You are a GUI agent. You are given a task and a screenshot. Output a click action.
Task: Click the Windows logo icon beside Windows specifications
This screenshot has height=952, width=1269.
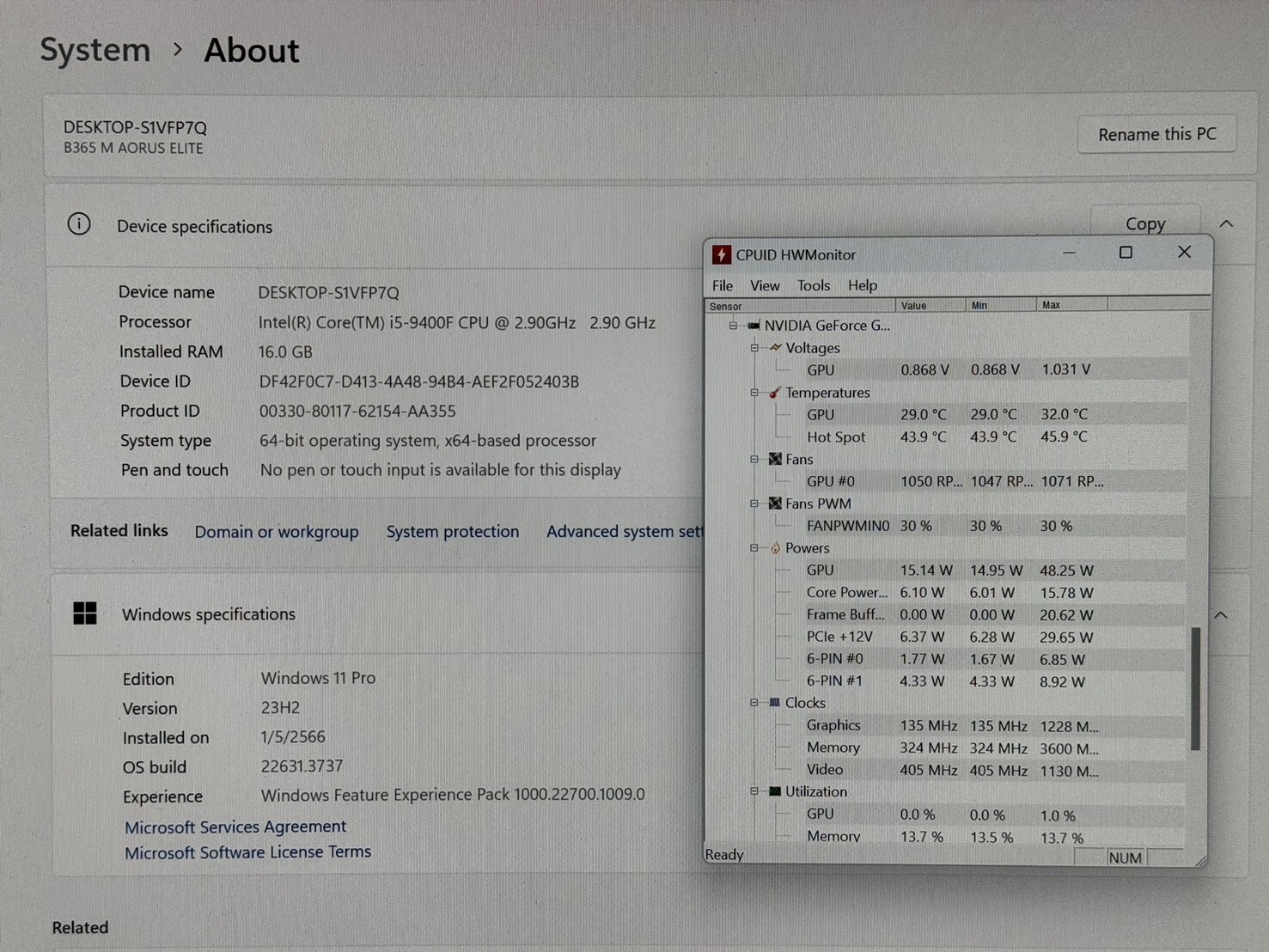85,613
